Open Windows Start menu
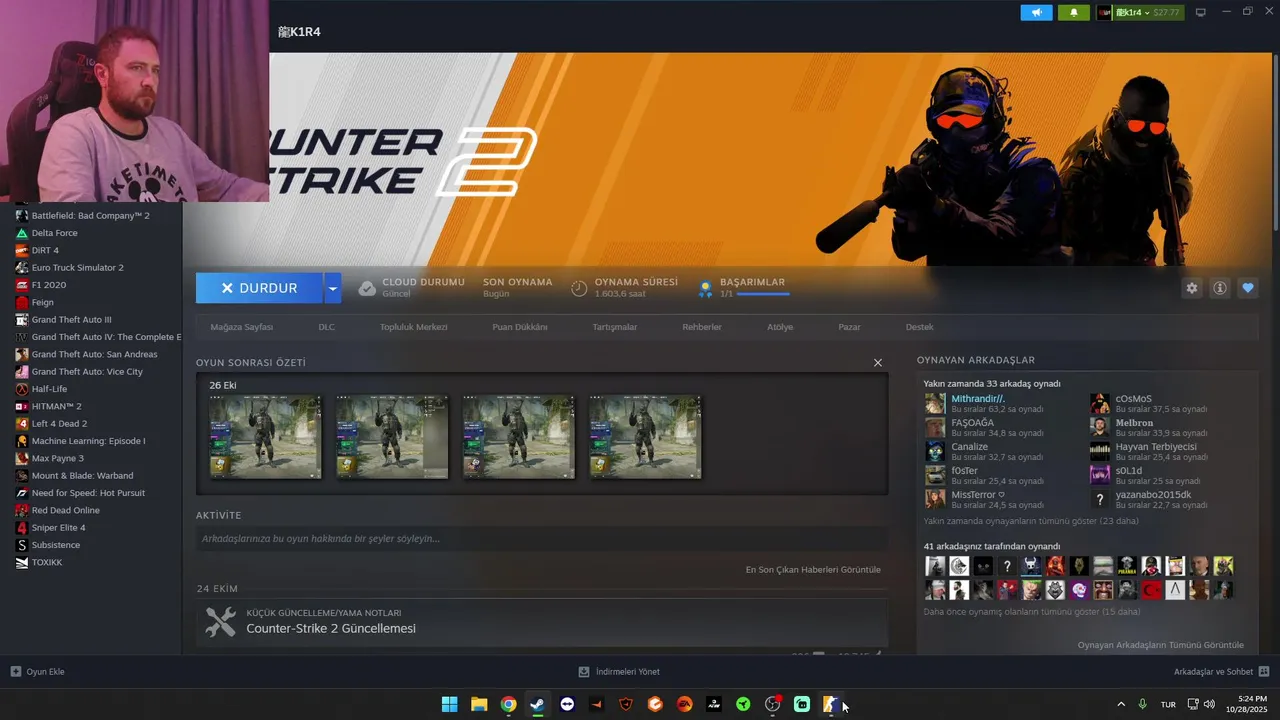 pos(450,704)
